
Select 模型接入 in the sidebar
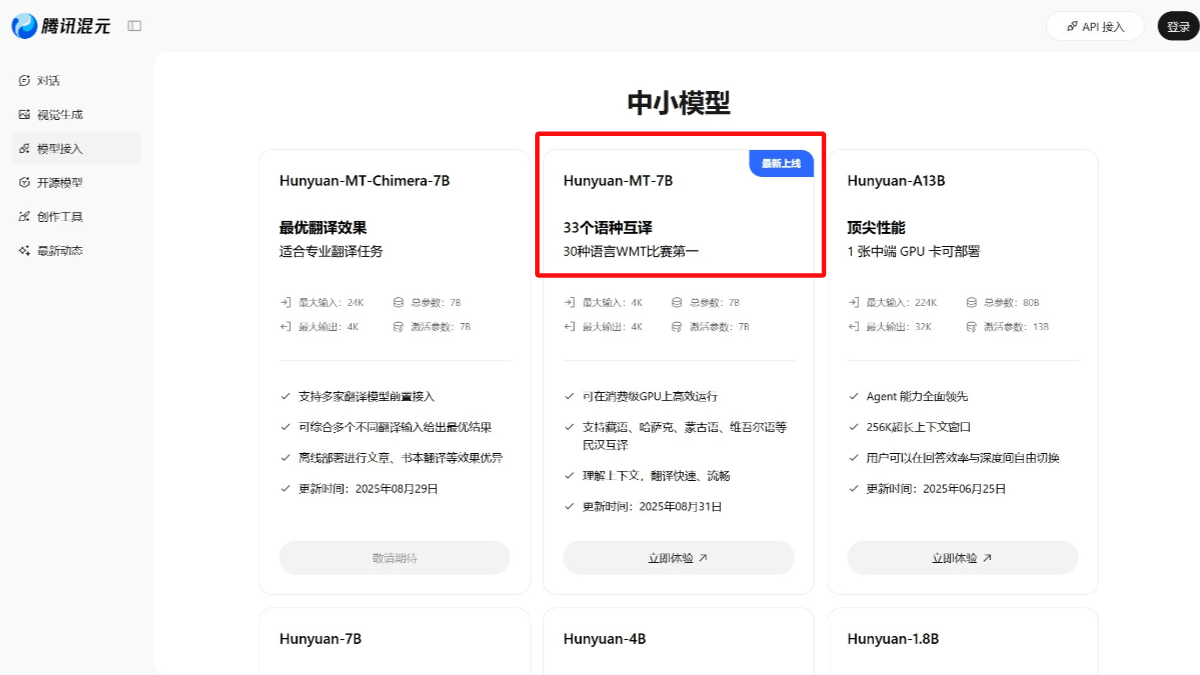point(76,148)
